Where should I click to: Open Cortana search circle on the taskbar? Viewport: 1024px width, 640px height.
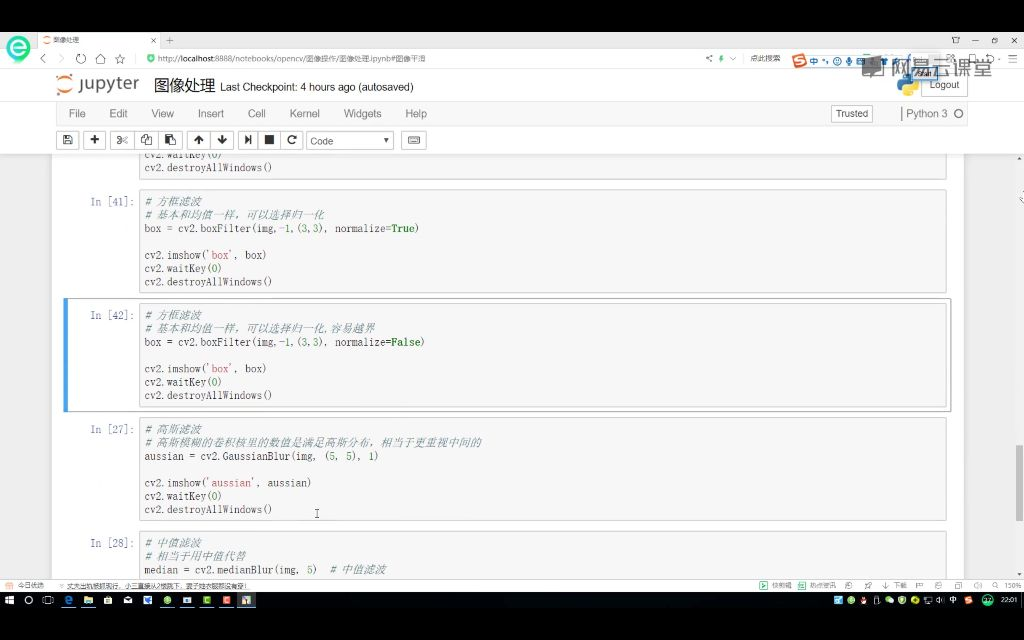[29, 600]
